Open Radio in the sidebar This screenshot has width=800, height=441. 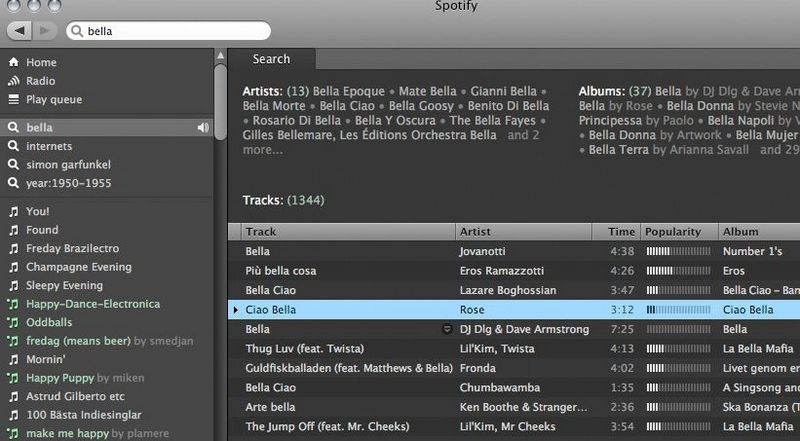pyautogui.click(x=41, y=81)
